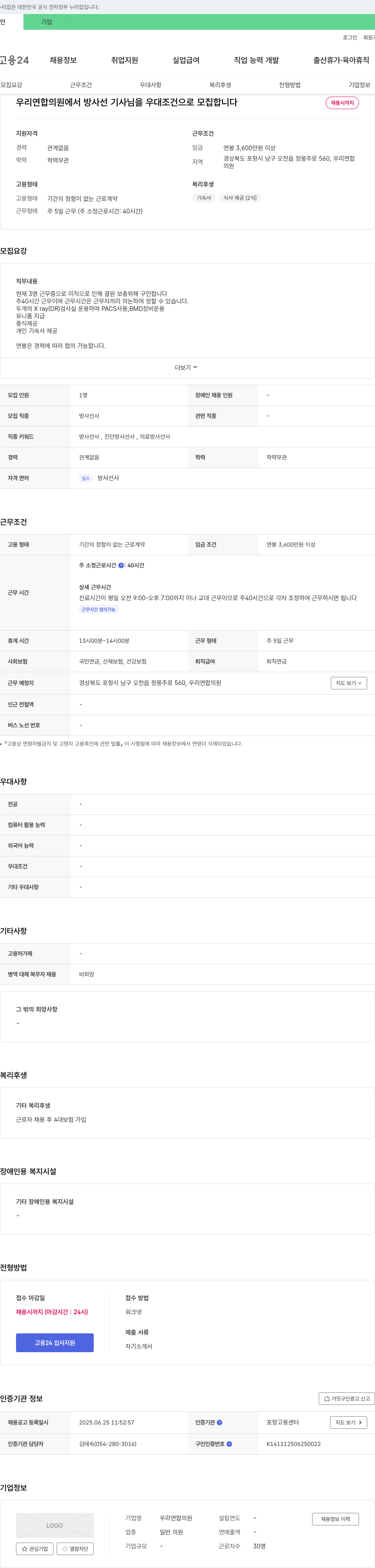375x1568 pixels.
Task: Open 지도 보기 for 포항고용센터
Action: pos(349,1423)
